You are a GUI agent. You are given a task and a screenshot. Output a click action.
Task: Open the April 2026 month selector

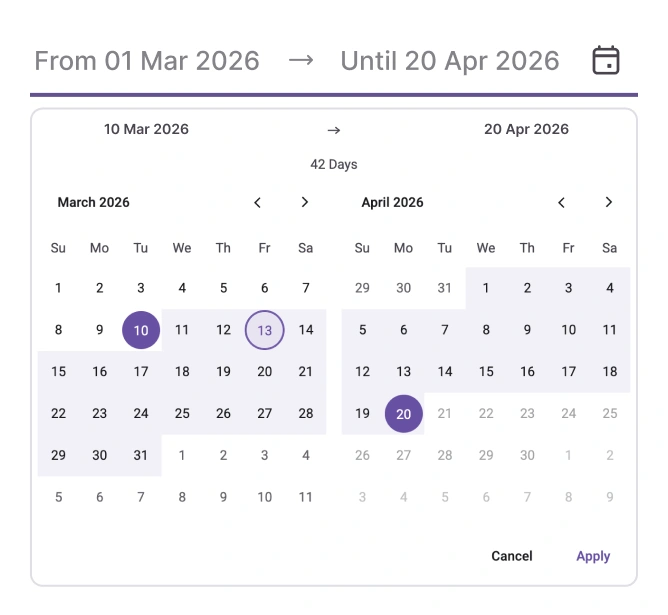click(x=392, y=202)
